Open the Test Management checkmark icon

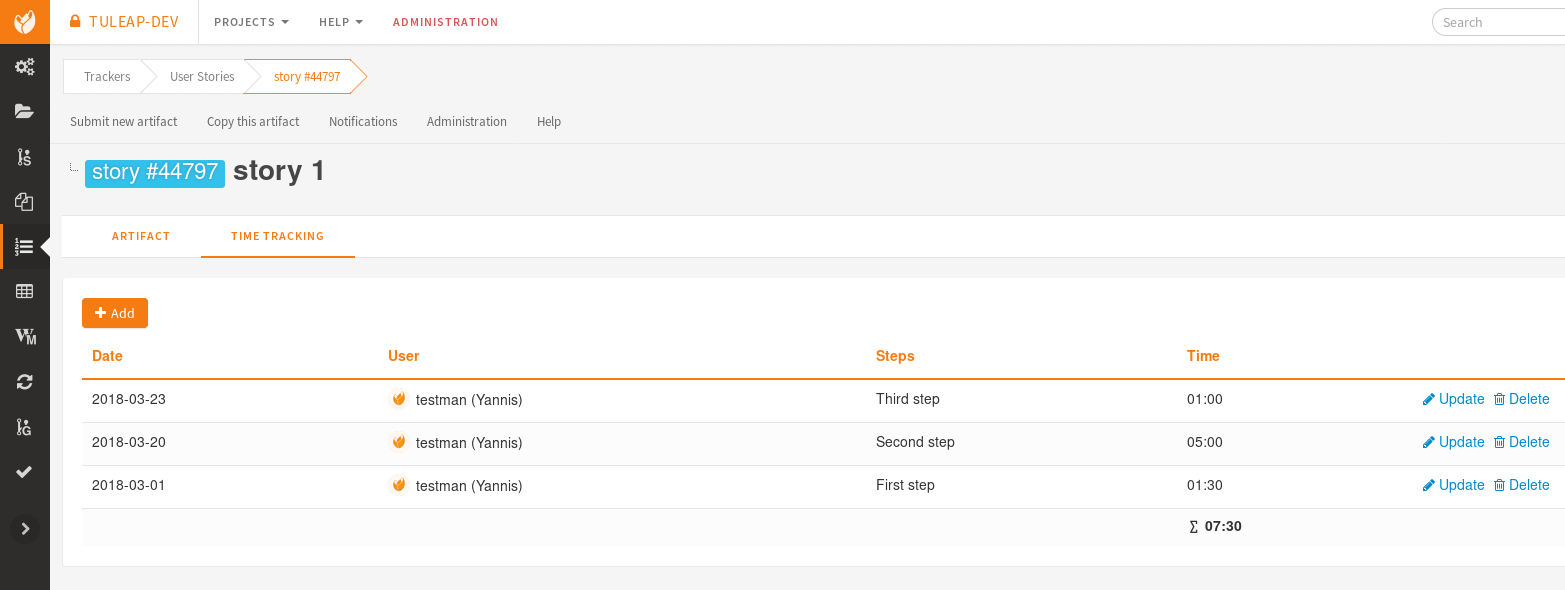25,472
